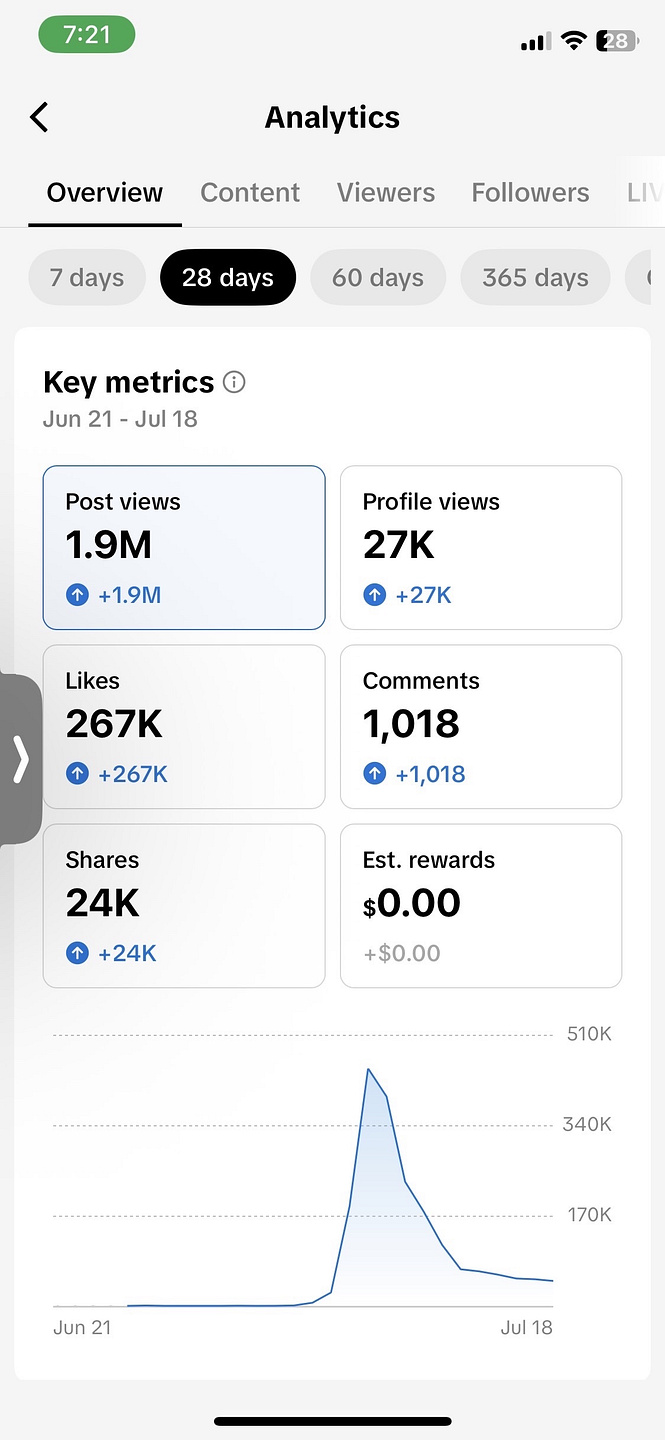Image resolution: width=665 pixels, height=1440 pixels.
Task: Tap the Wi-Fi status icon
Action: (573, 40)
